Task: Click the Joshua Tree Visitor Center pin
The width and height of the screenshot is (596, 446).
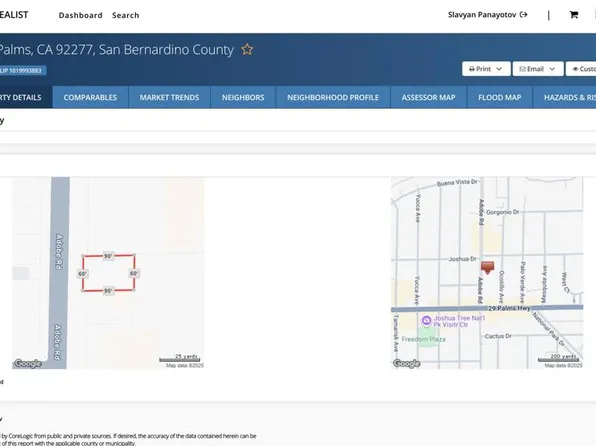Action: (x=426, y=321)
